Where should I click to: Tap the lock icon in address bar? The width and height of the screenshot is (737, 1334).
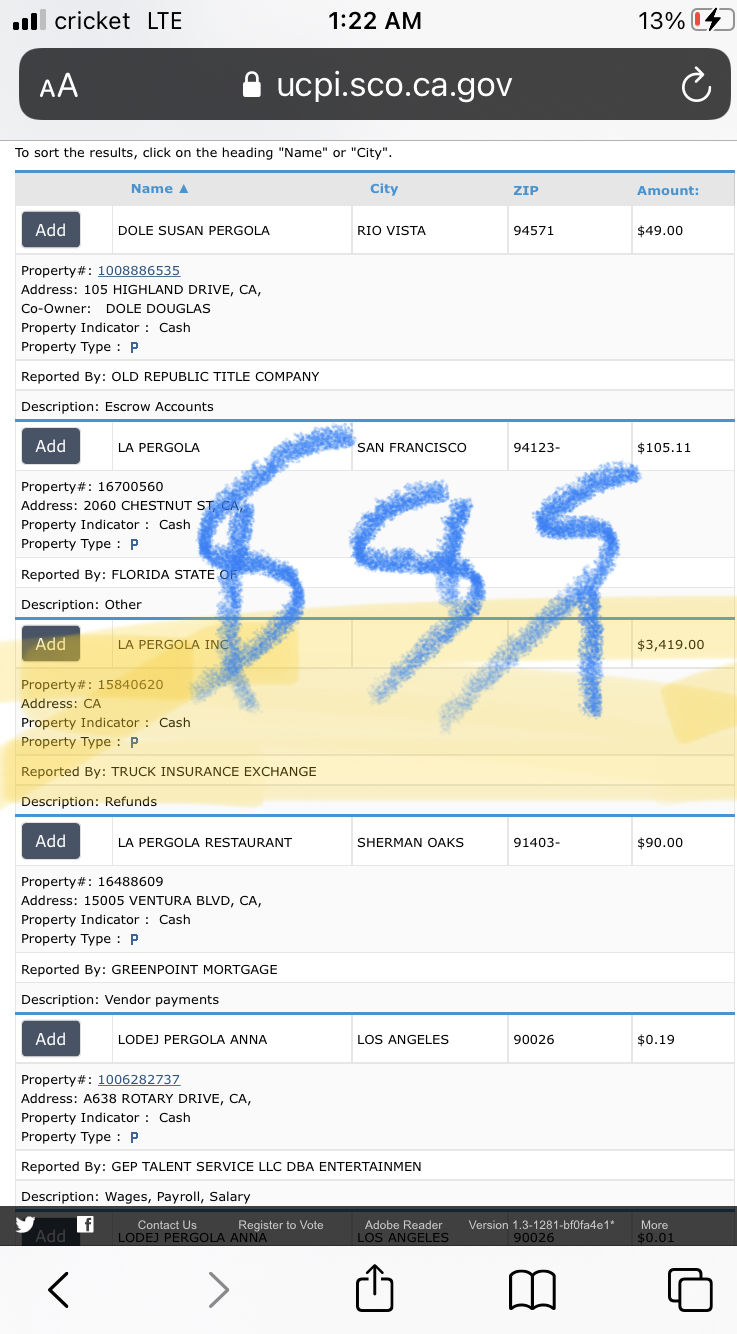[253, 84]
